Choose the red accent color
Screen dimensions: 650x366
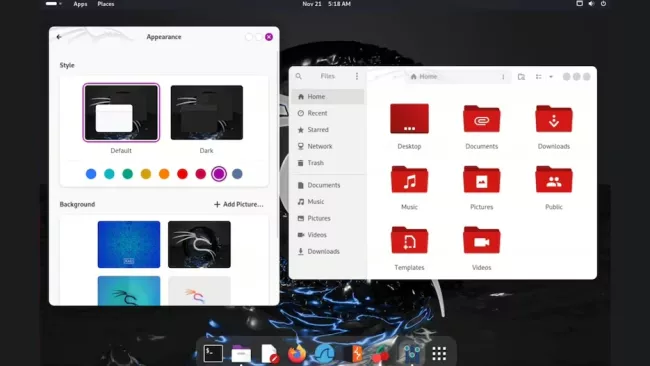(182, 174)
